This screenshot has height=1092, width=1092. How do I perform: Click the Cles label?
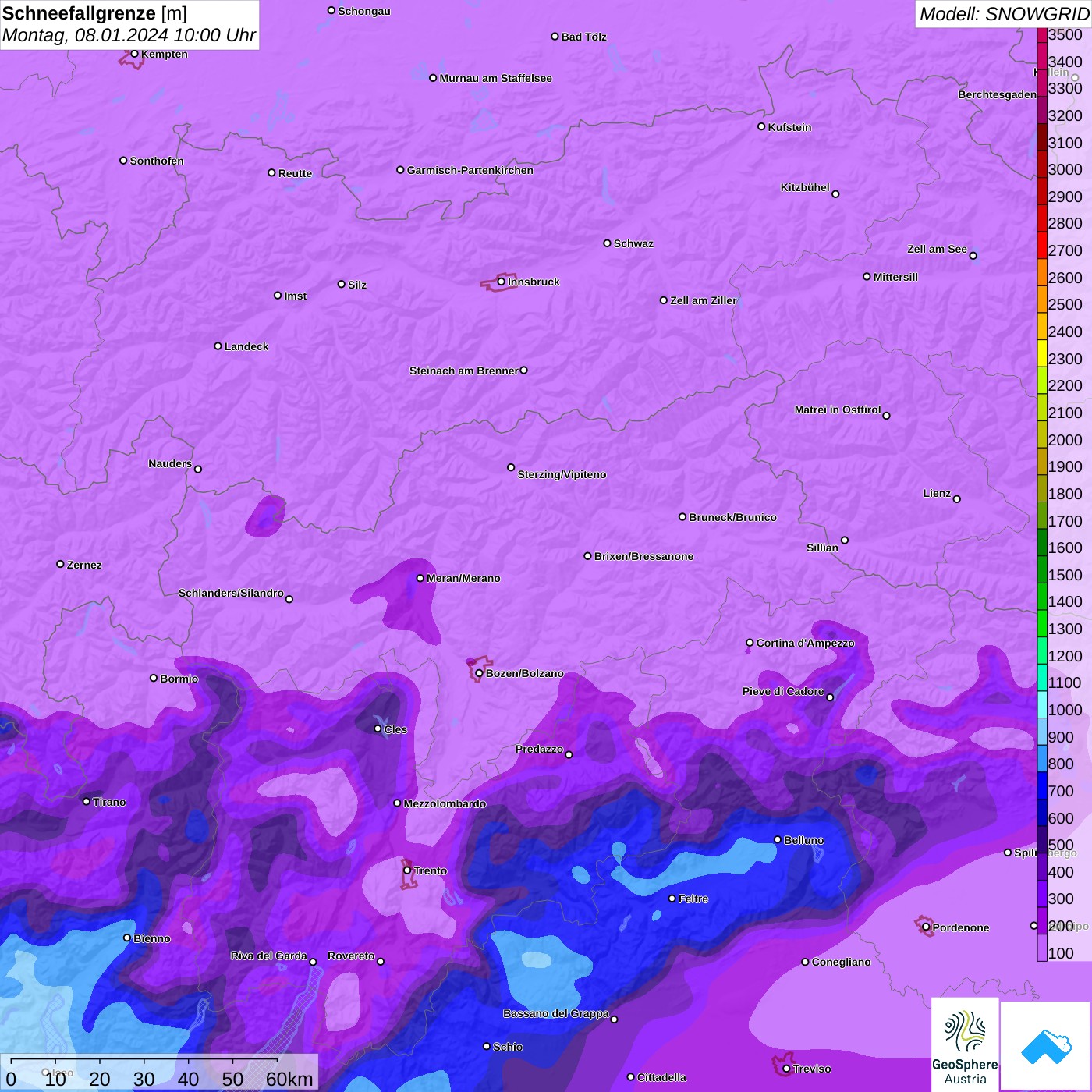point(395,729)
